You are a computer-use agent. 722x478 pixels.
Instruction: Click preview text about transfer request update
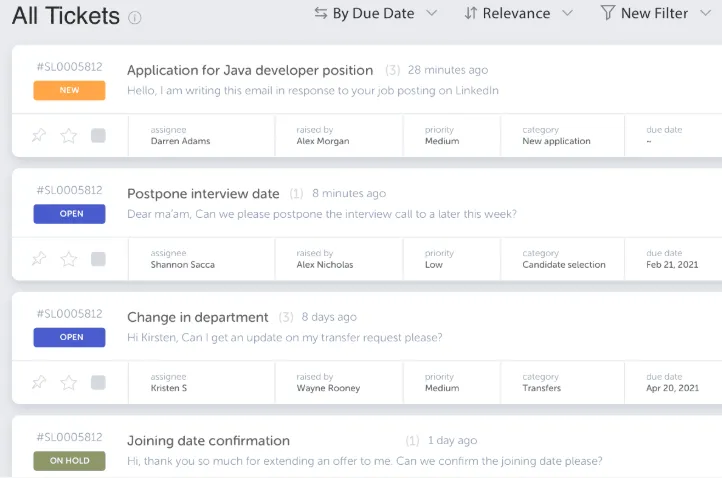285,337
